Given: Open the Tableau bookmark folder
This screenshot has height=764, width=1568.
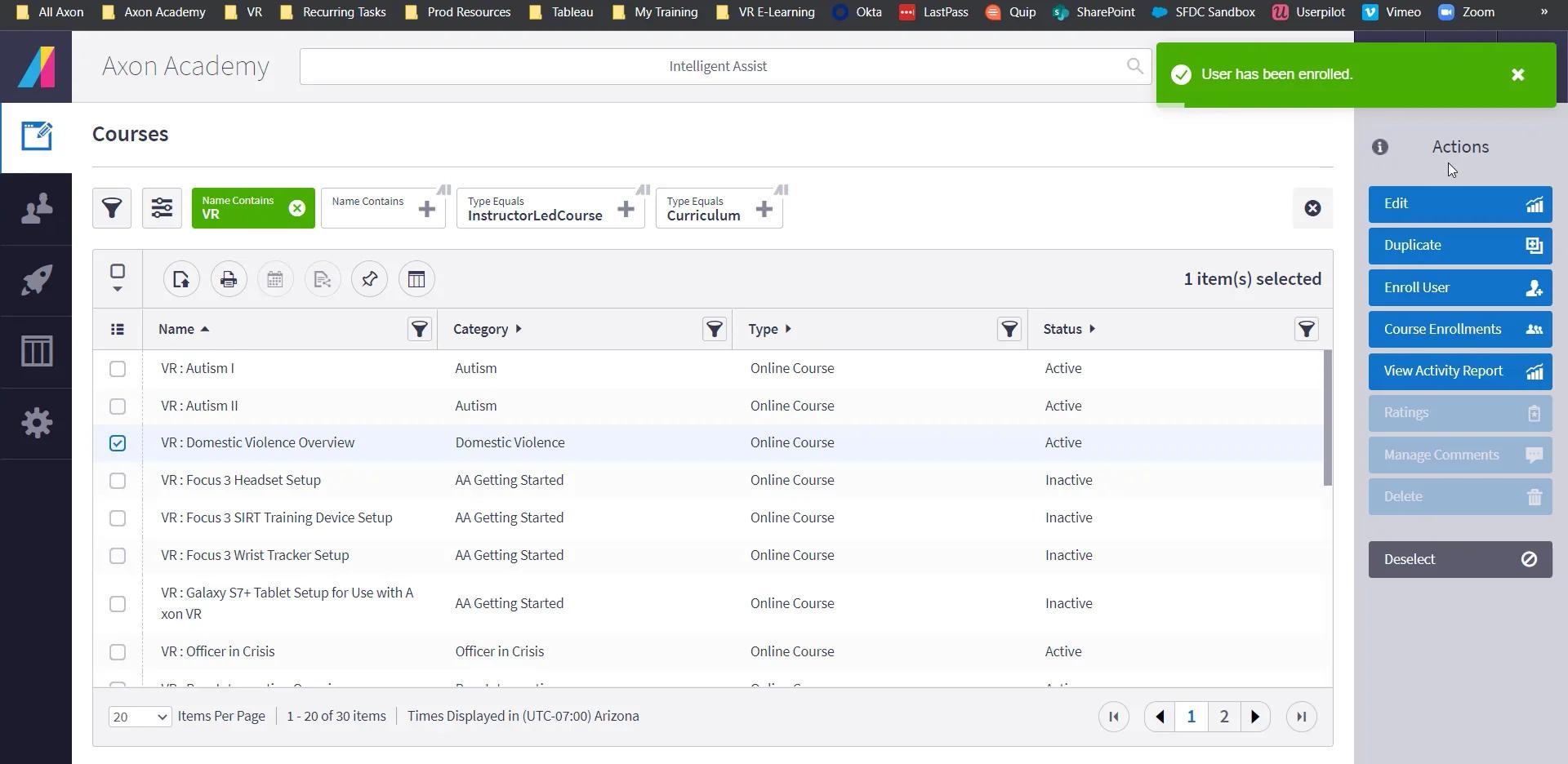Looking at the screenshot, I should pyautogui.click(x=561, y=12).
